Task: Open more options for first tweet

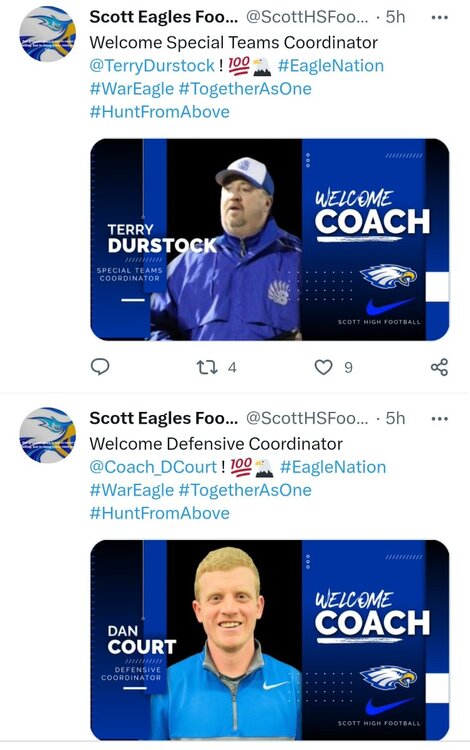Action: (439, 18)
